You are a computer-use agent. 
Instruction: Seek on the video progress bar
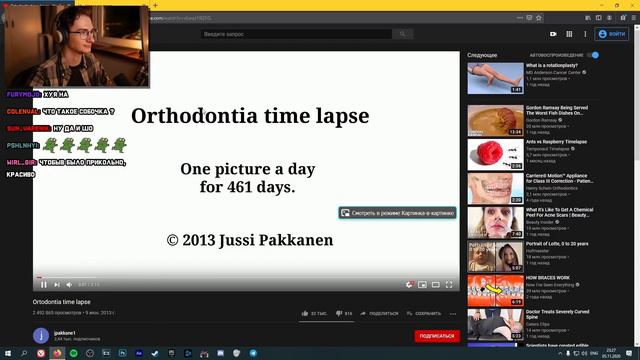tap(246, 277)
